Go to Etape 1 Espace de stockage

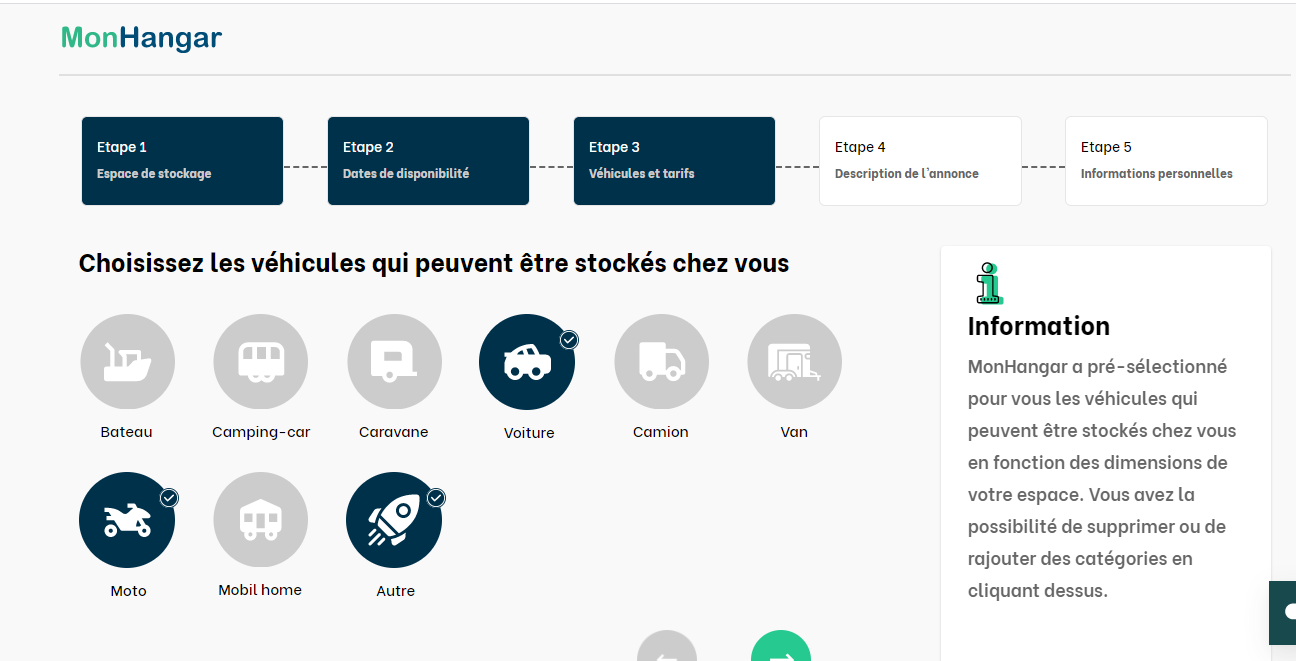pyautogui.click(x=182, y=161)
